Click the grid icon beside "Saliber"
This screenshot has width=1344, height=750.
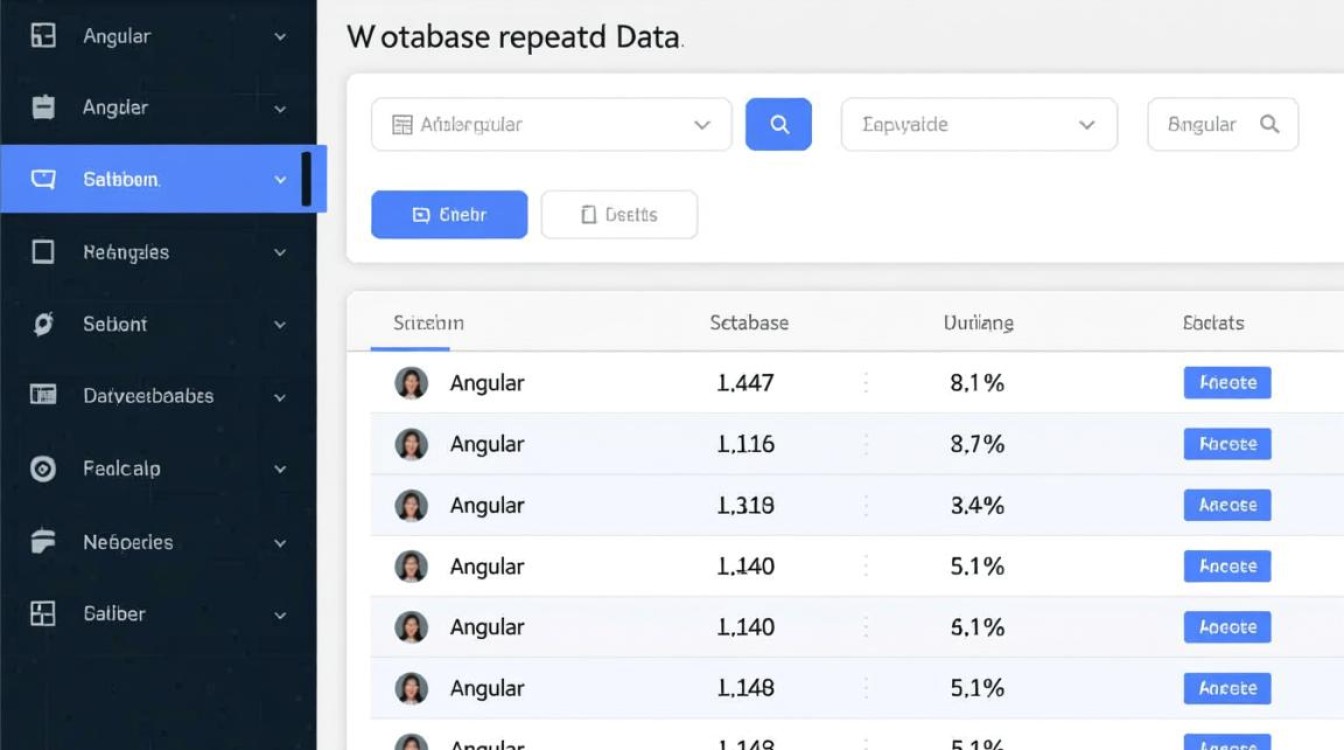[45, 613]
